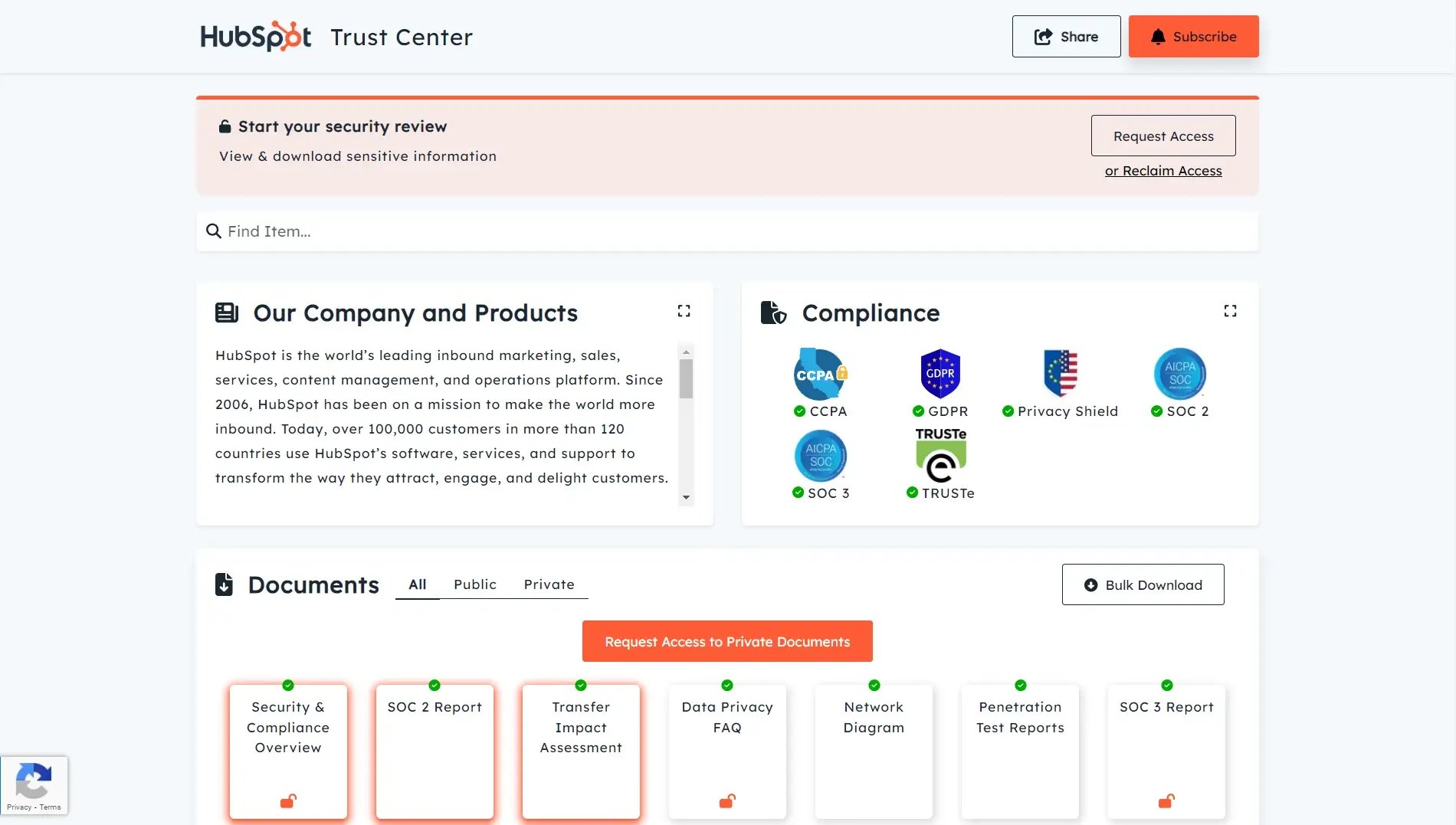The height and width of the screenshot is (825, 1456).
Task: Open the Privacy Shield flag badge
Action: [x=1060, y=374]
